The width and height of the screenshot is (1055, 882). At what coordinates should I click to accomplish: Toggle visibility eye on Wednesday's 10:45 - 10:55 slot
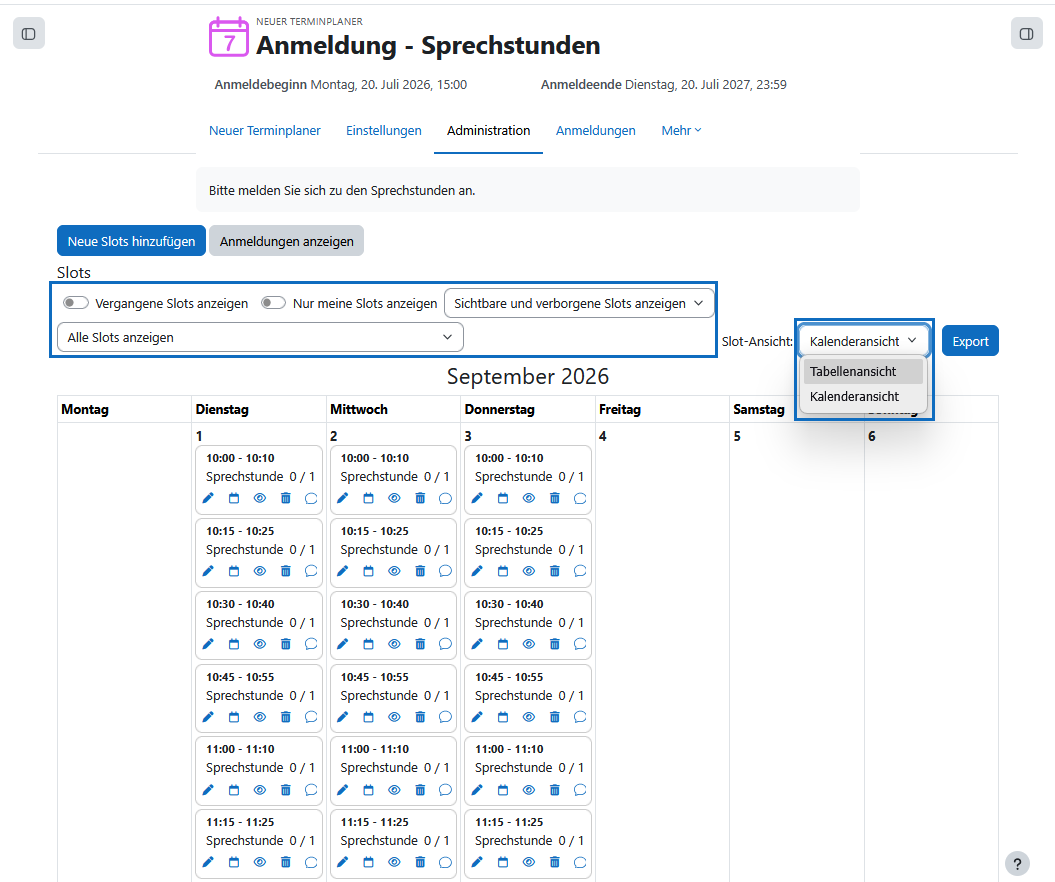394,716
